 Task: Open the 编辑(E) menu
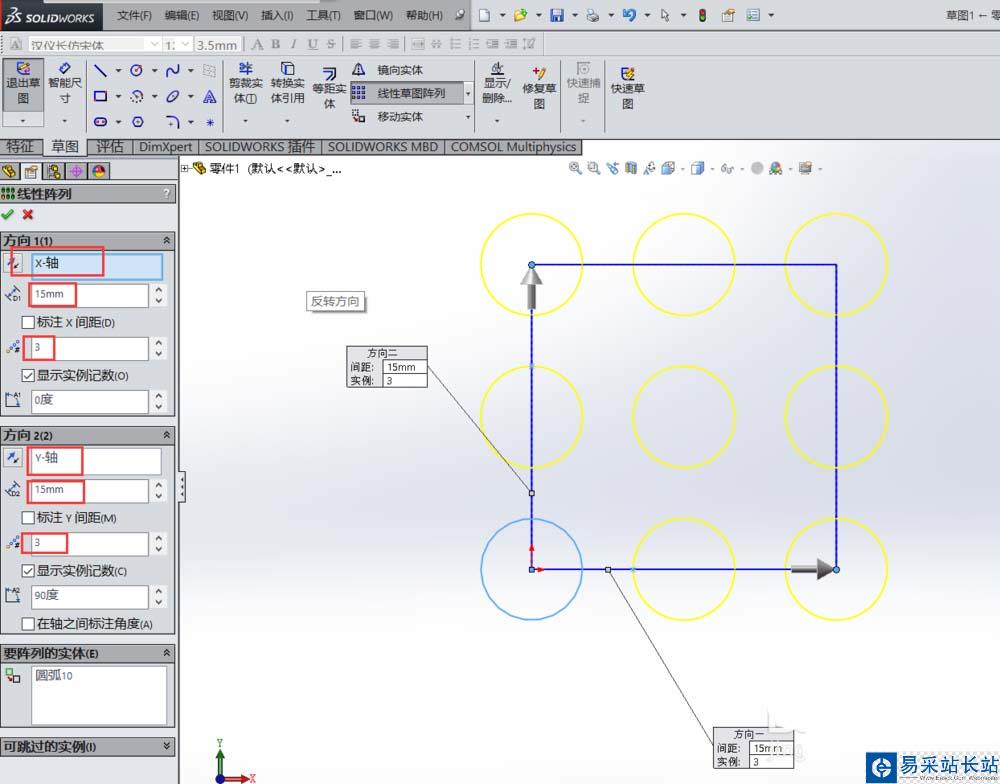pyautogui.click(x=181, y=15)
